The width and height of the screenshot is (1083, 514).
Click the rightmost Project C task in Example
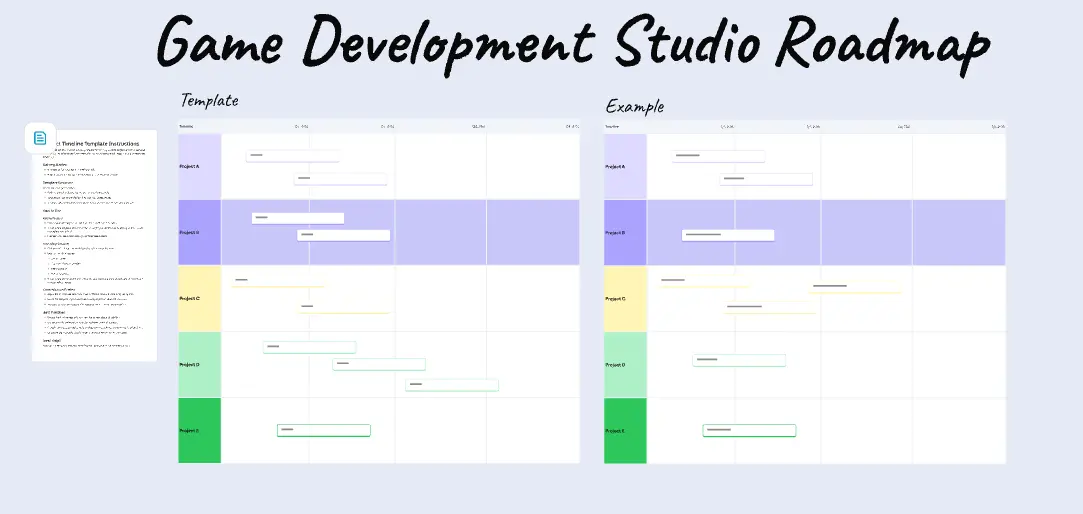[x=855, y=288]
